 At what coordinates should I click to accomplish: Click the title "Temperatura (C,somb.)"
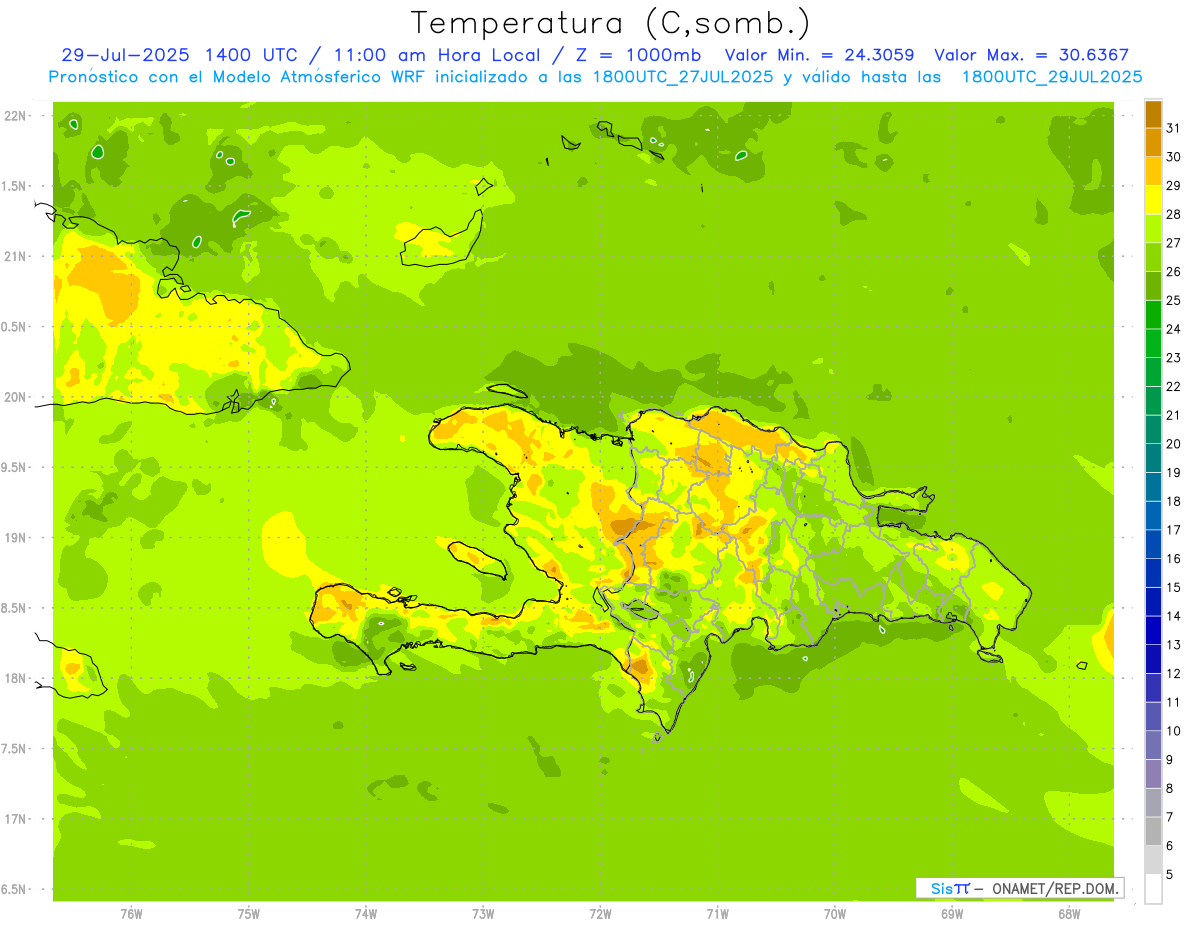pyautogui.click(x=610, y=23)
